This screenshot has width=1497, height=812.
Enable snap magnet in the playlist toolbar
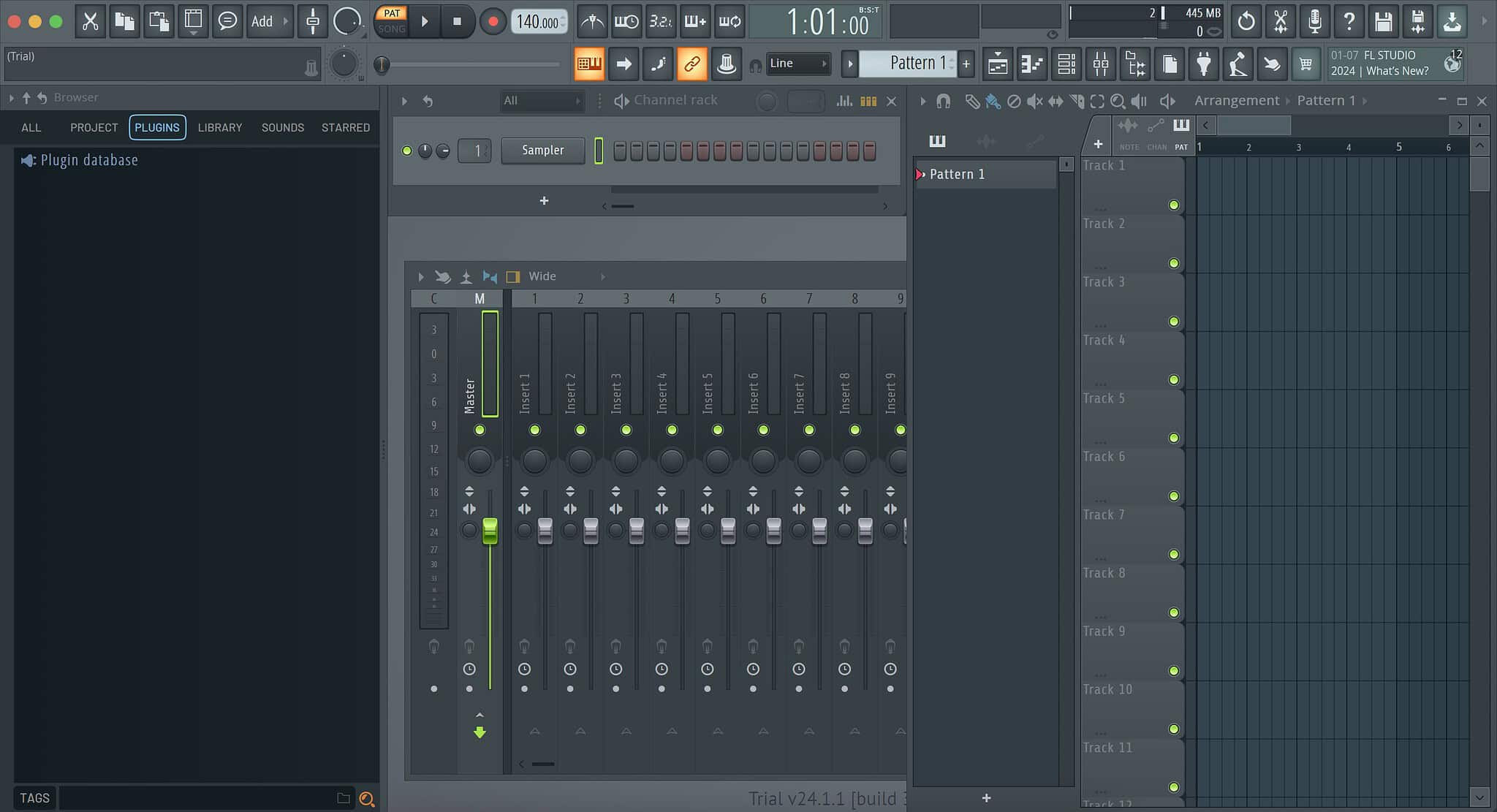click(944, 101)
